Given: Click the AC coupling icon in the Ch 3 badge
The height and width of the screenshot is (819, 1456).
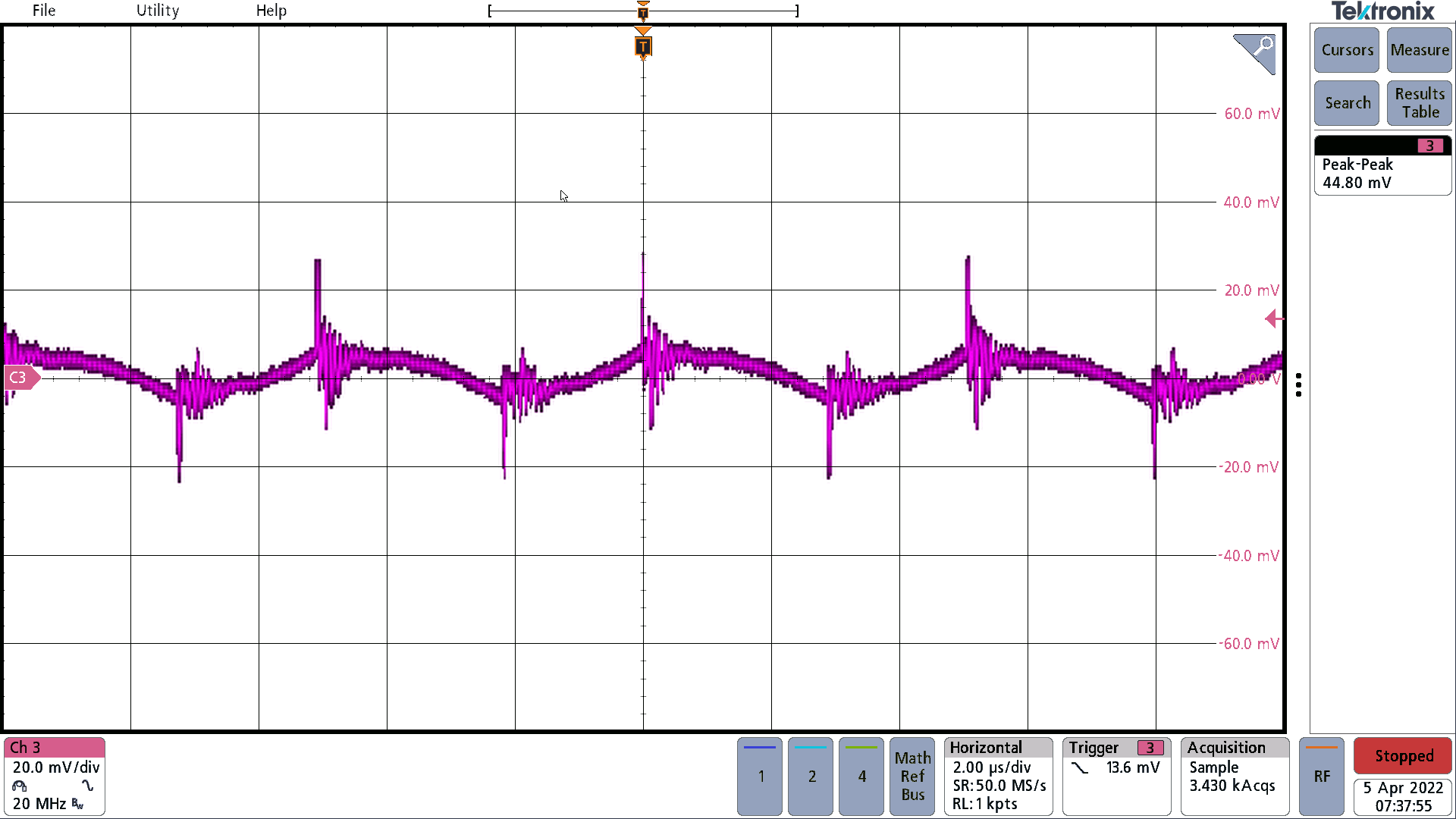Looking at the screenshot, I should 88,786.
